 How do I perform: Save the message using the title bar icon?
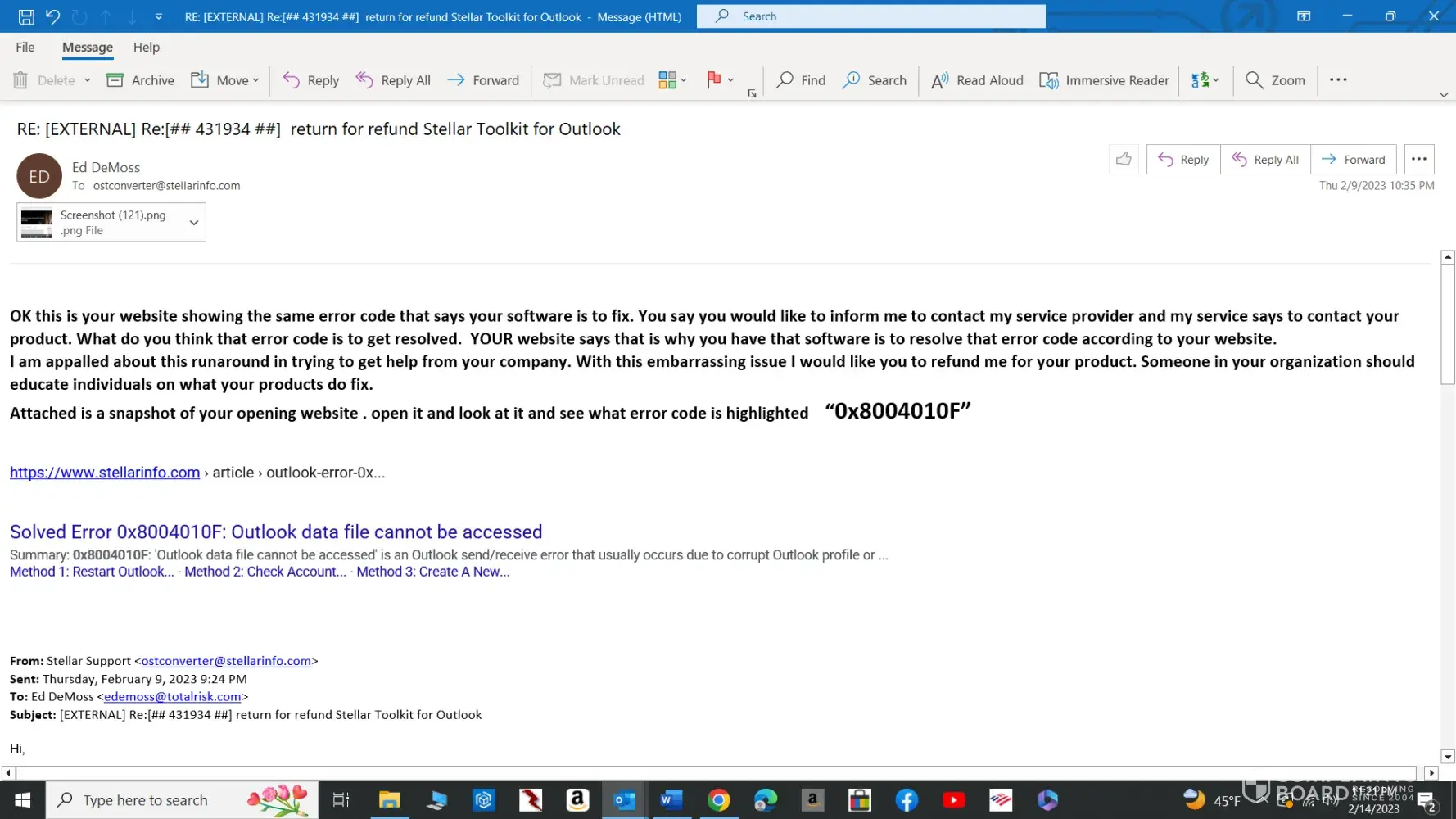pos(26,16)
